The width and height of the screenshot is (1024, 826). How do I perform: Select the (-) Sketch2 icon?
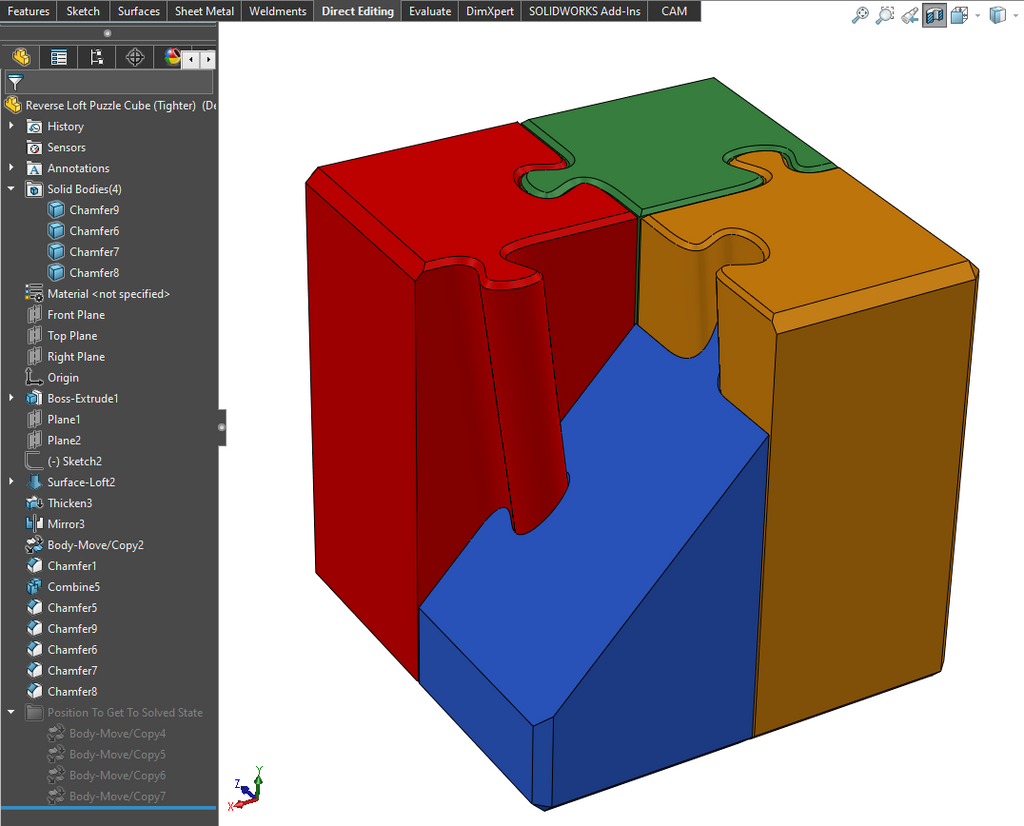click(34, 461)
